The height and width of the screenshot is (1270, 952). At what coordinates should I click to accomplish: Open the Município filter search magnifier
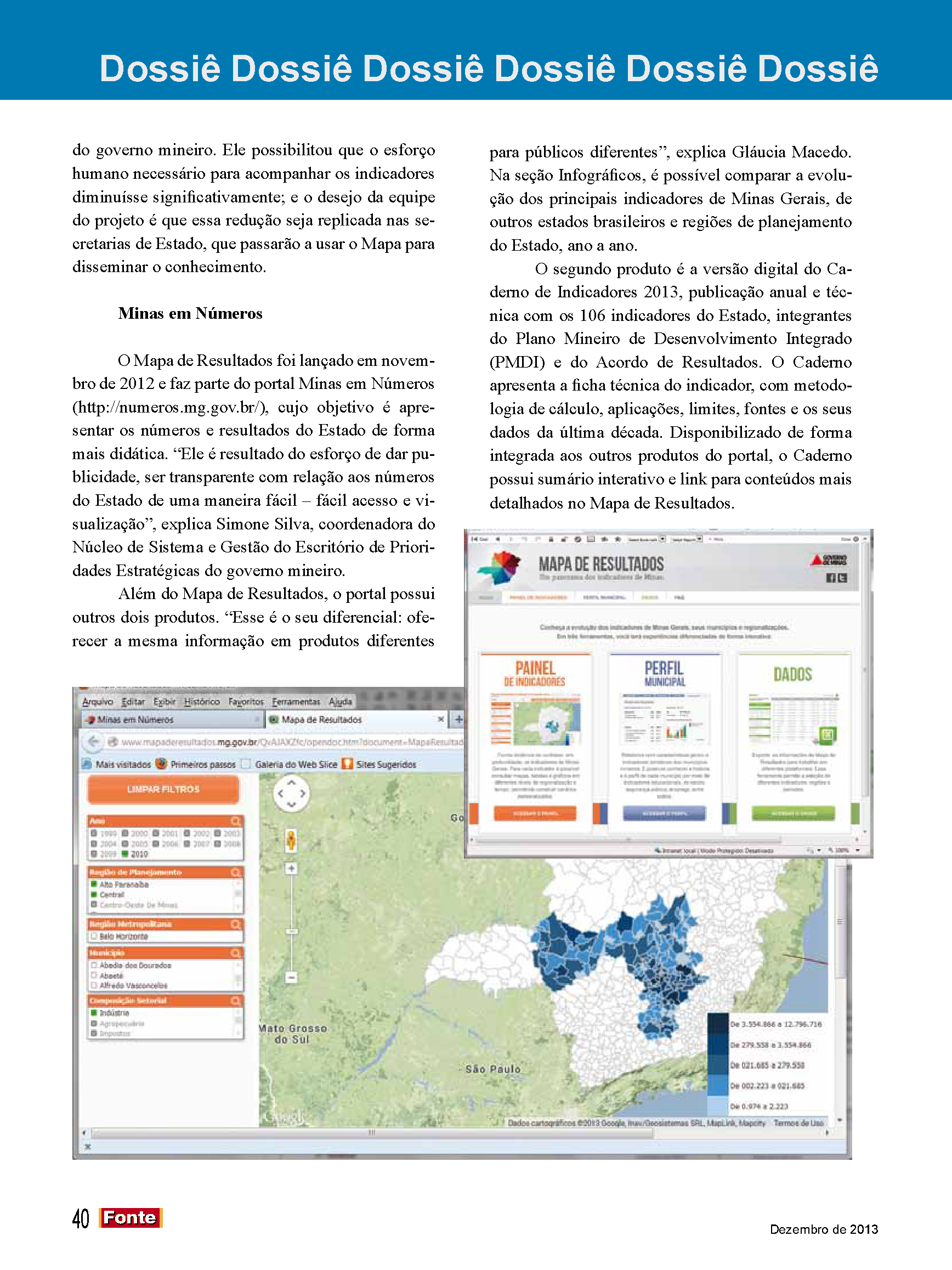click(235, 952)
